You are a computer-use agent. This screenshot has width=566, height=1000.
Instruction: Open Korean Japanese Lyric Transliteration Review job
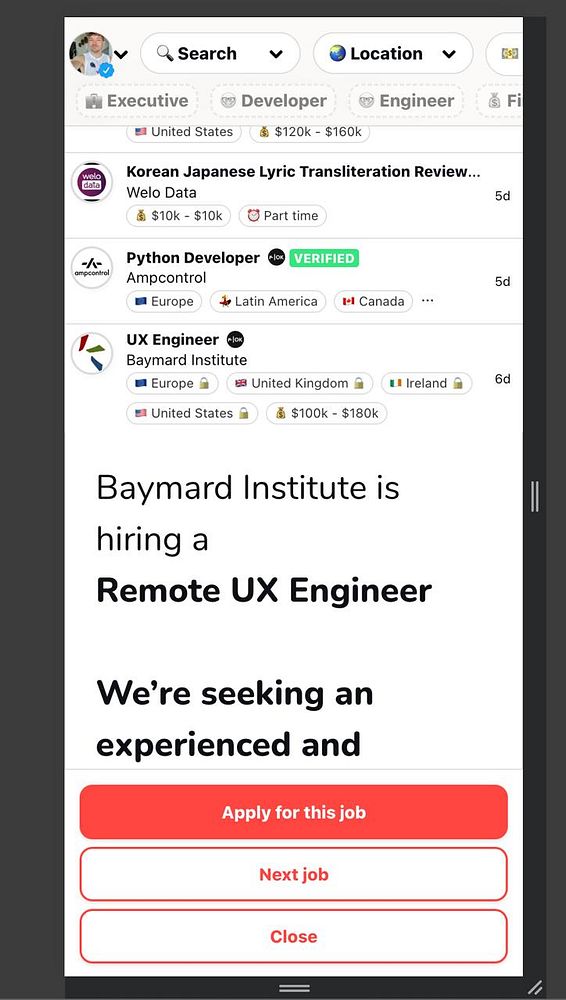303,172
